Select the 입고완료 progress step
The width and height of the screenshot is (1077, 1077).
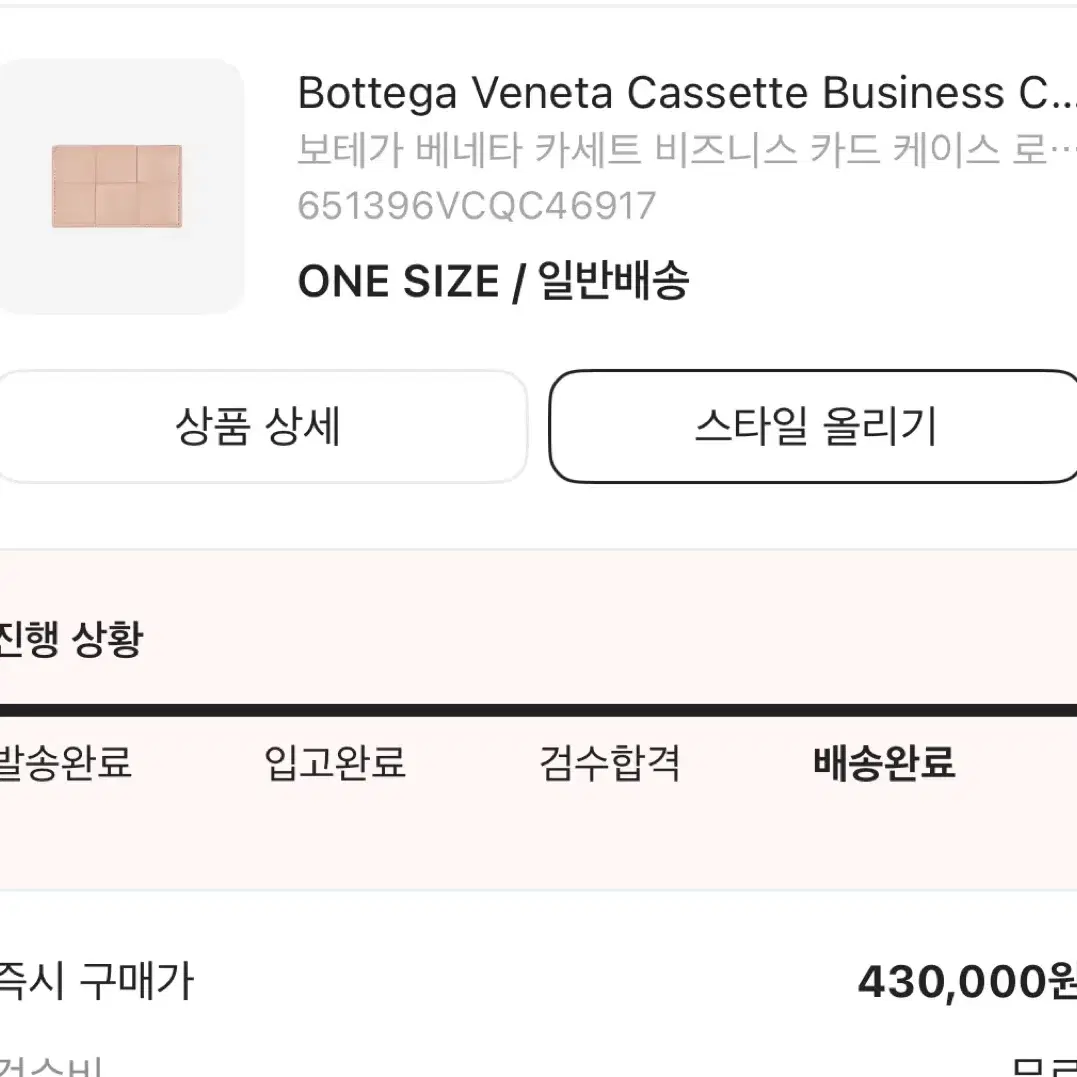[335, 762]
